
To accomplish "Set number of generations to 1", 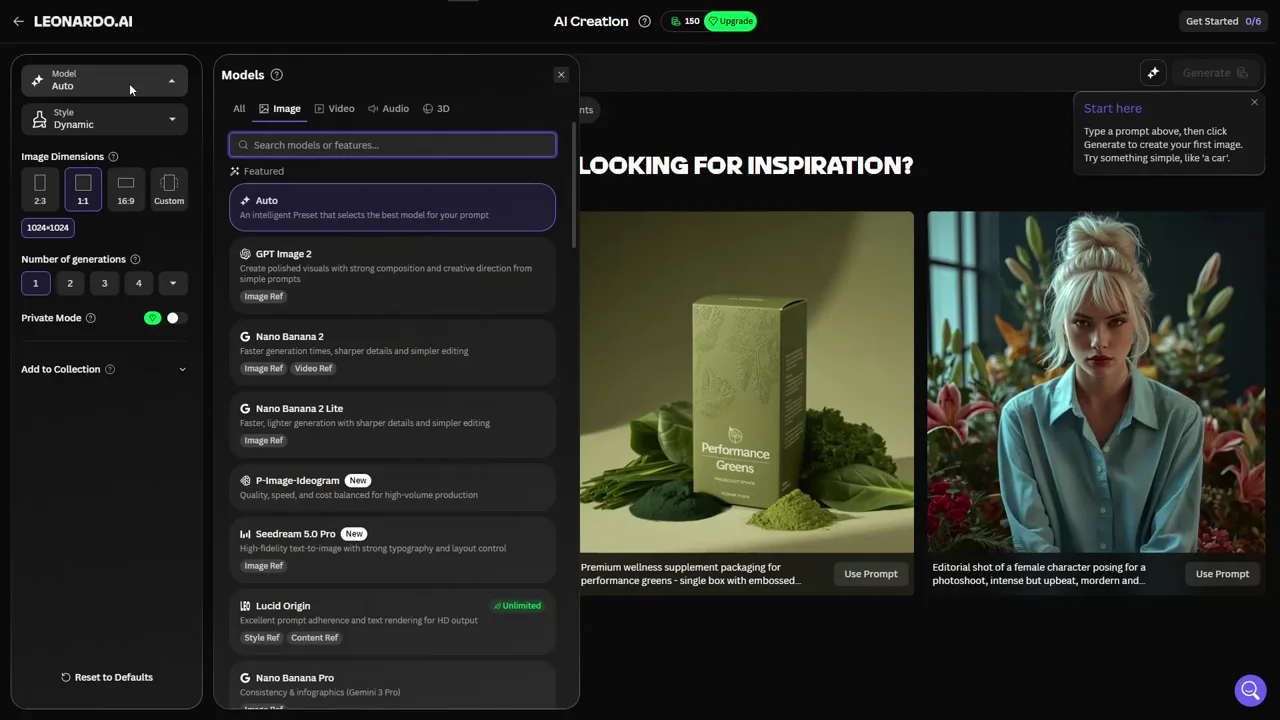I will coord(35,283).
